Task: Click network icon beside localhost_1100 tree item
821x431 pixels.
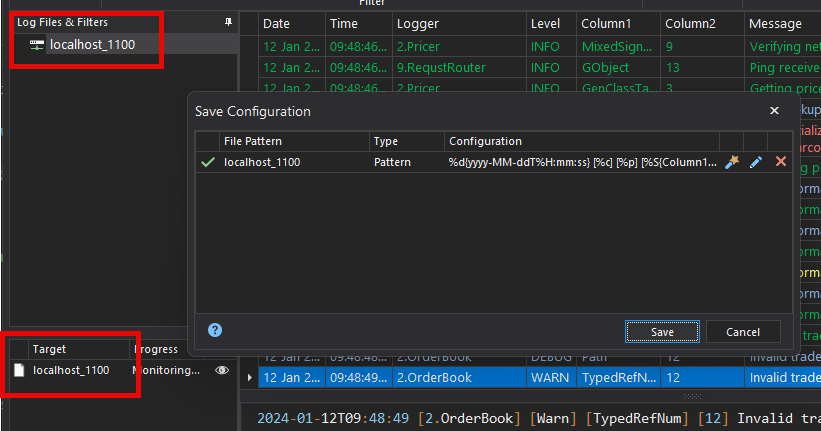Action: click(37, 45)
